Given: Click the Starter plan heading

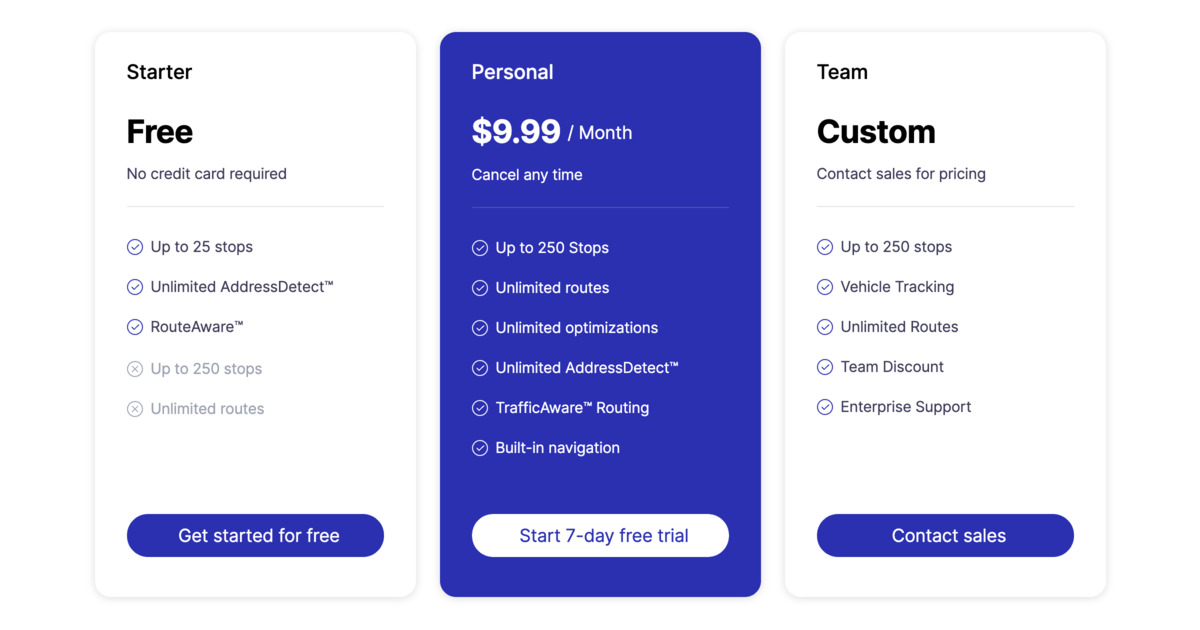Looking at the screenshot, I should click(159, 71).
